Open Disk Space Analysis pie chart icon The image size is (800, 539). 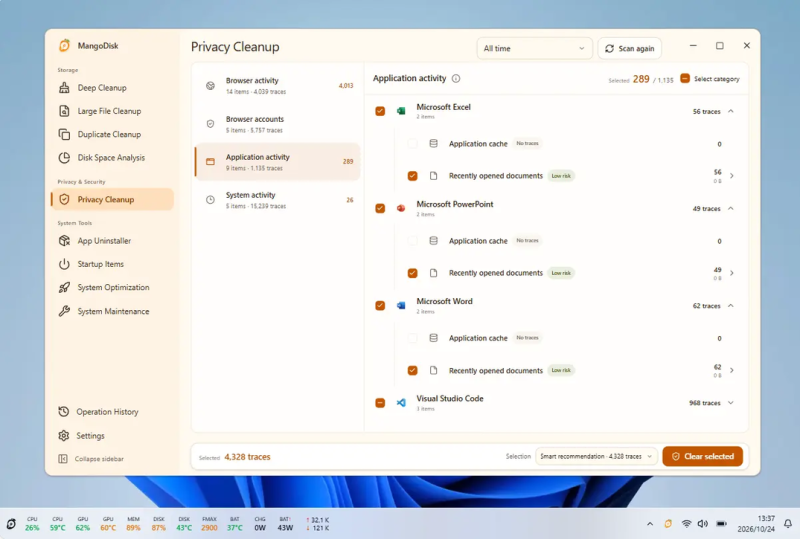click(x=64, y=158)
